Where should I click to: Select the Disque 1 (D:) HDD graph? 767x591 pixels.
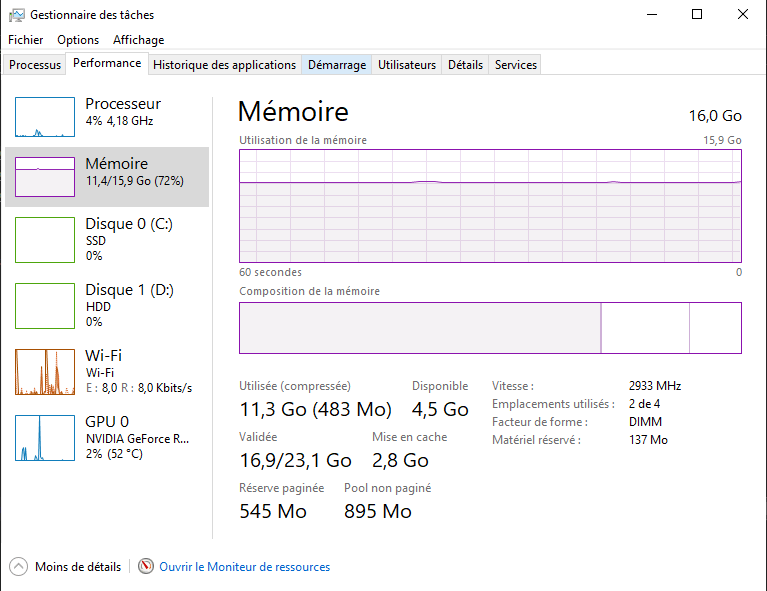(45, 306)
